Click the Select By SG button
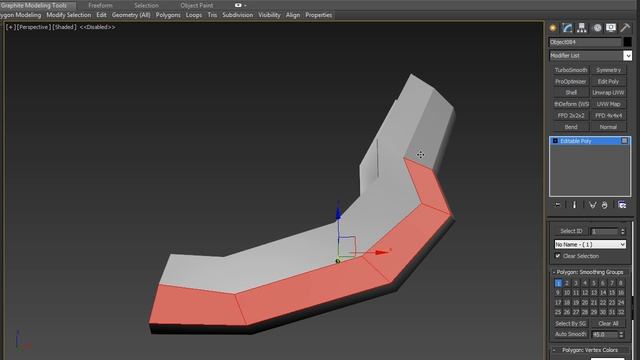 point(571,324)
